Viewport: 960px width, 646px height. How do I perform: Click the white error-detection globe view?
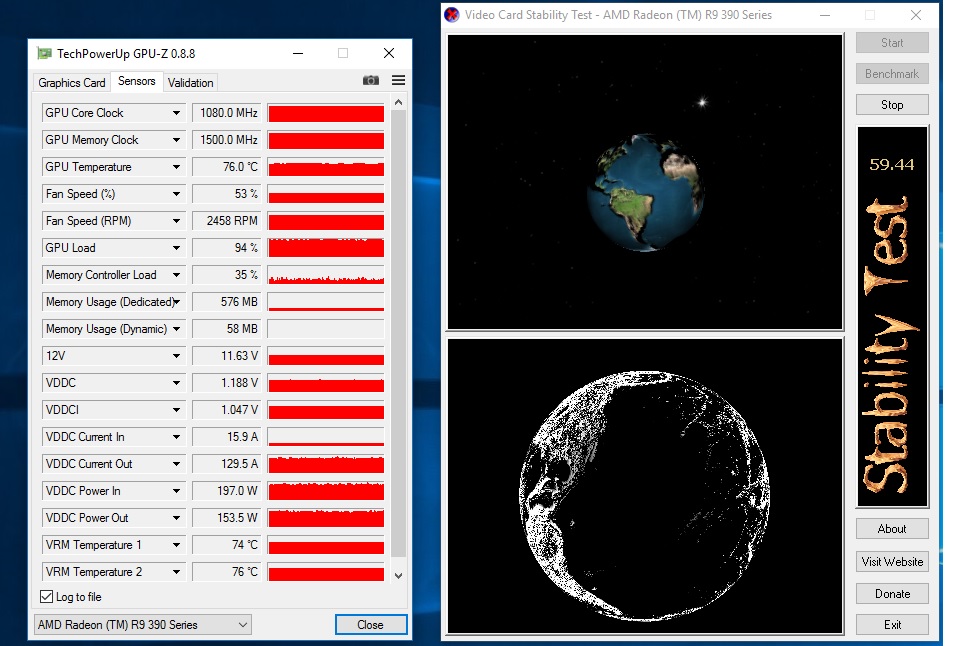(645, 486)
